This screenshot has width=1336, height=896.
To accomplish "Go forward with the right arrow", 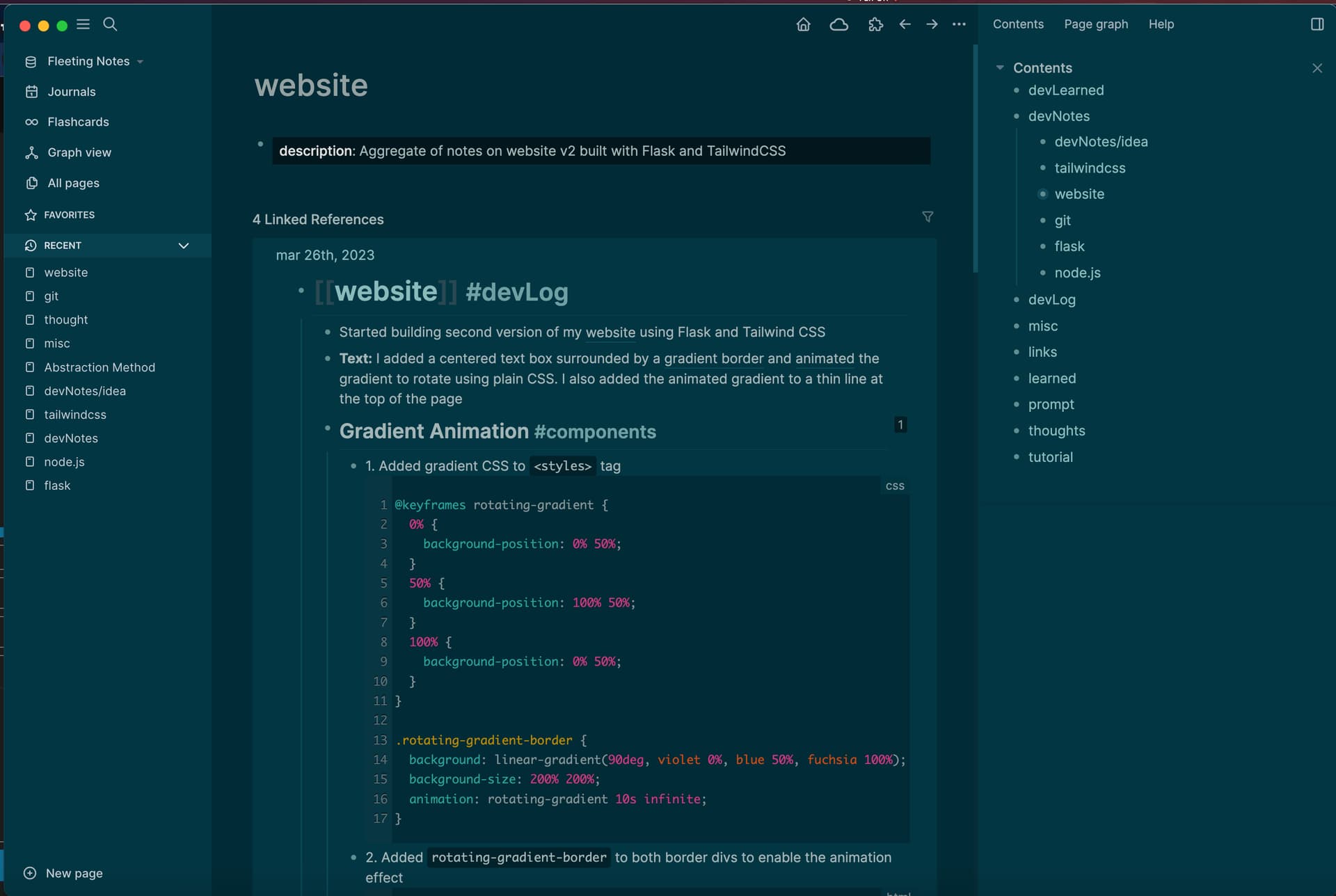I will (x=932, y=24).
